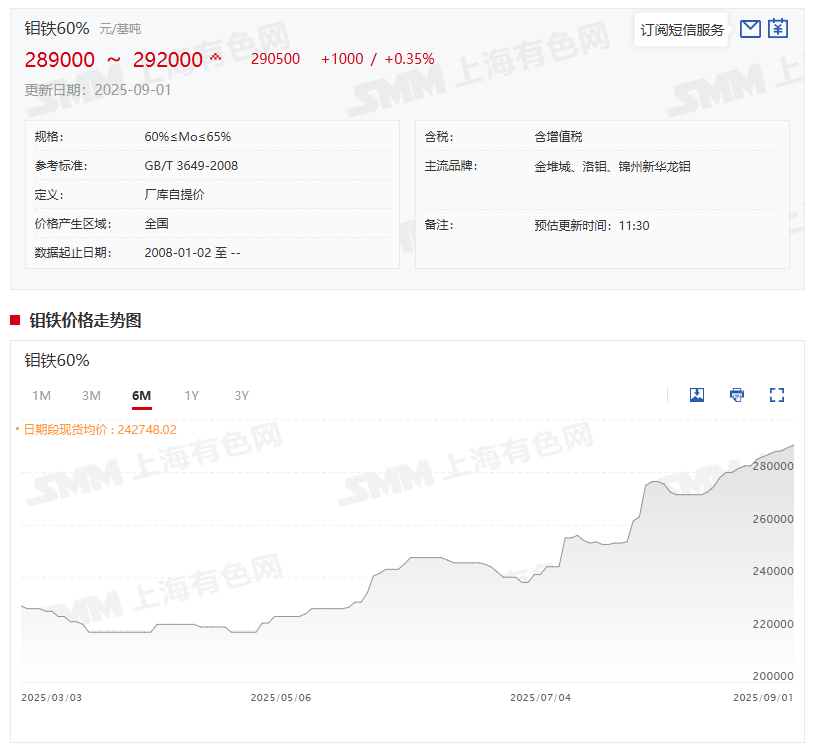Click the envelope SMS subscription icon
This screenshot has height=751, width=817.
(750, 29)
